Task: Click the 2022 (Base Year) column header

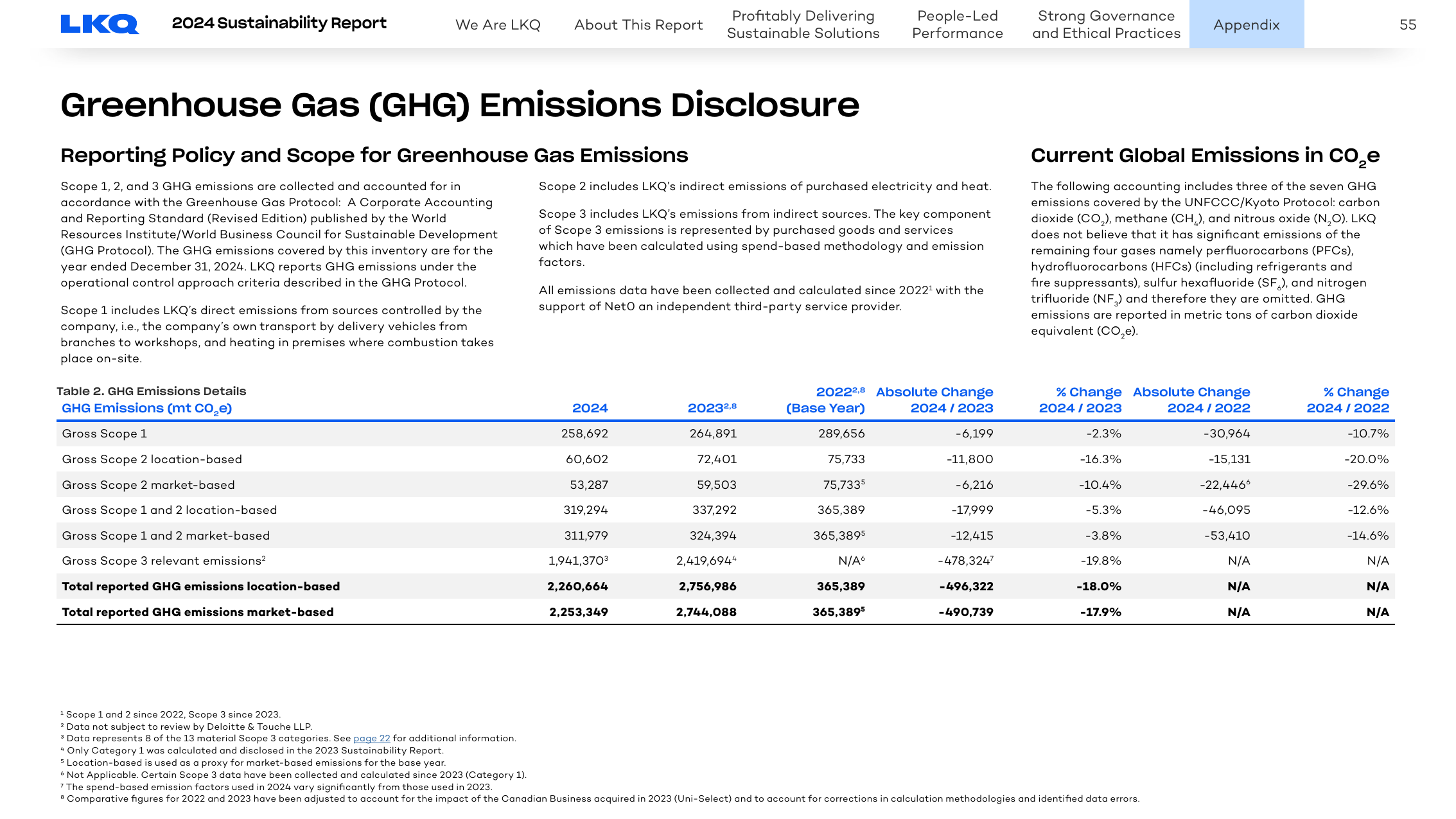Action: pos(825,400)
